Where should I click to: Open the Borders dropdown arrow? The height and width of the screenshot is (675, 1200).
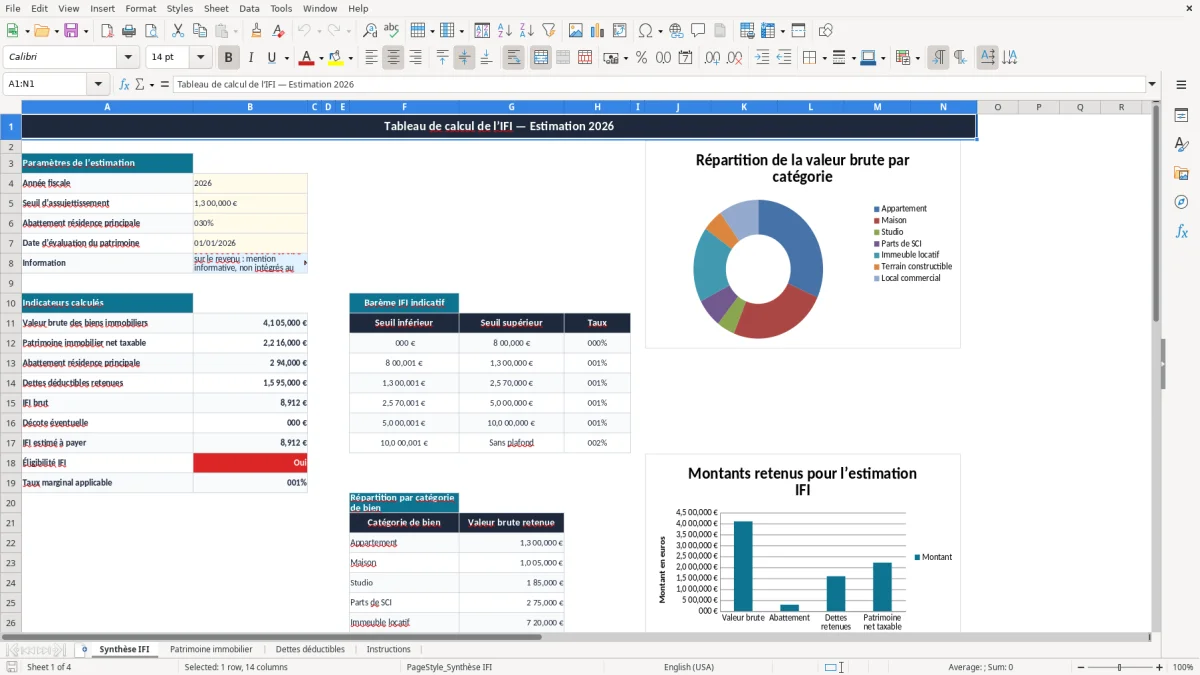coord(823,58)
